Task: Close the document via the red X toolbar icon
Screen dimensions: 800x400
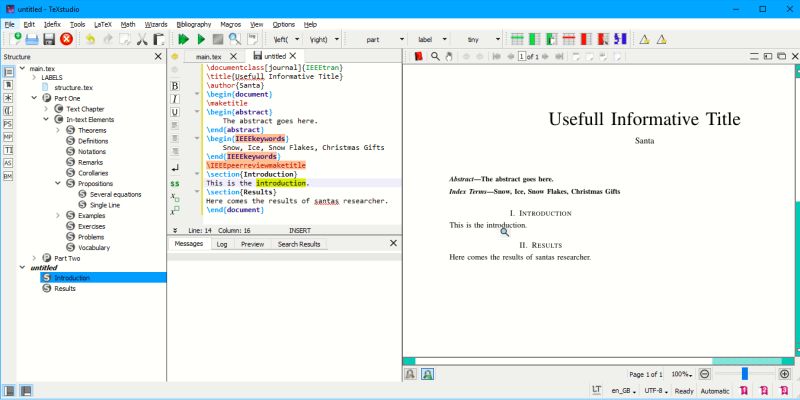Action: pyautogui.click(x=66, y=39)
